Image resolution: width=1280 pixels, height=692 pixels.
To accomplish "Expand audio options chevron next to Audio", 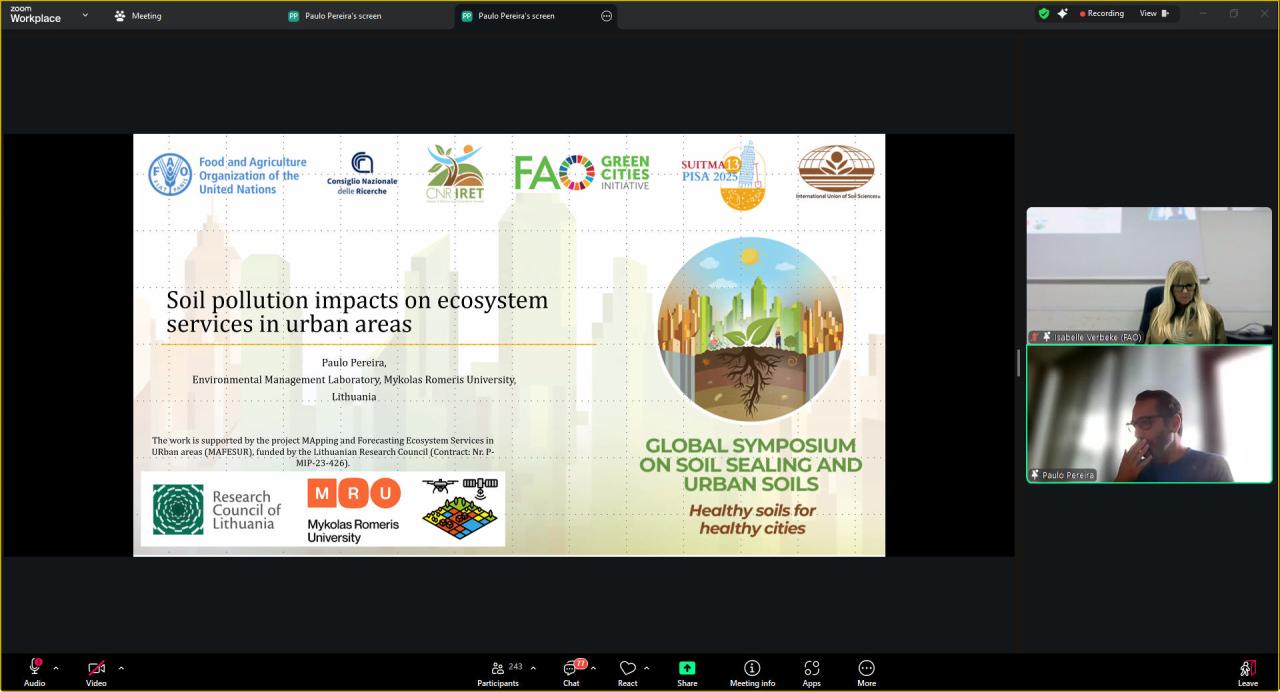I will 56,668.
